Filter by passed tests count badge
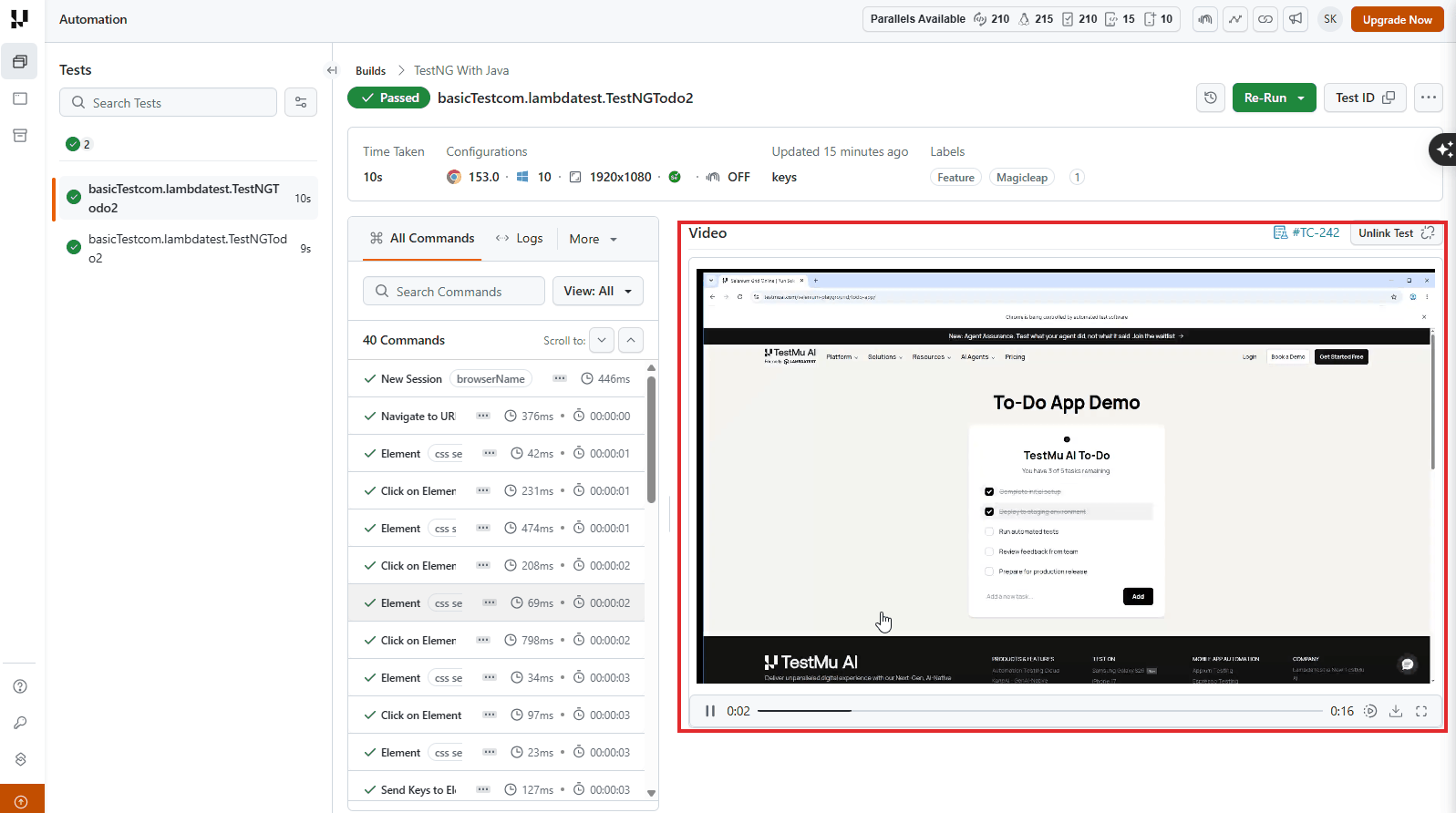Viewport: 1456px width, 813px height. 78,144
